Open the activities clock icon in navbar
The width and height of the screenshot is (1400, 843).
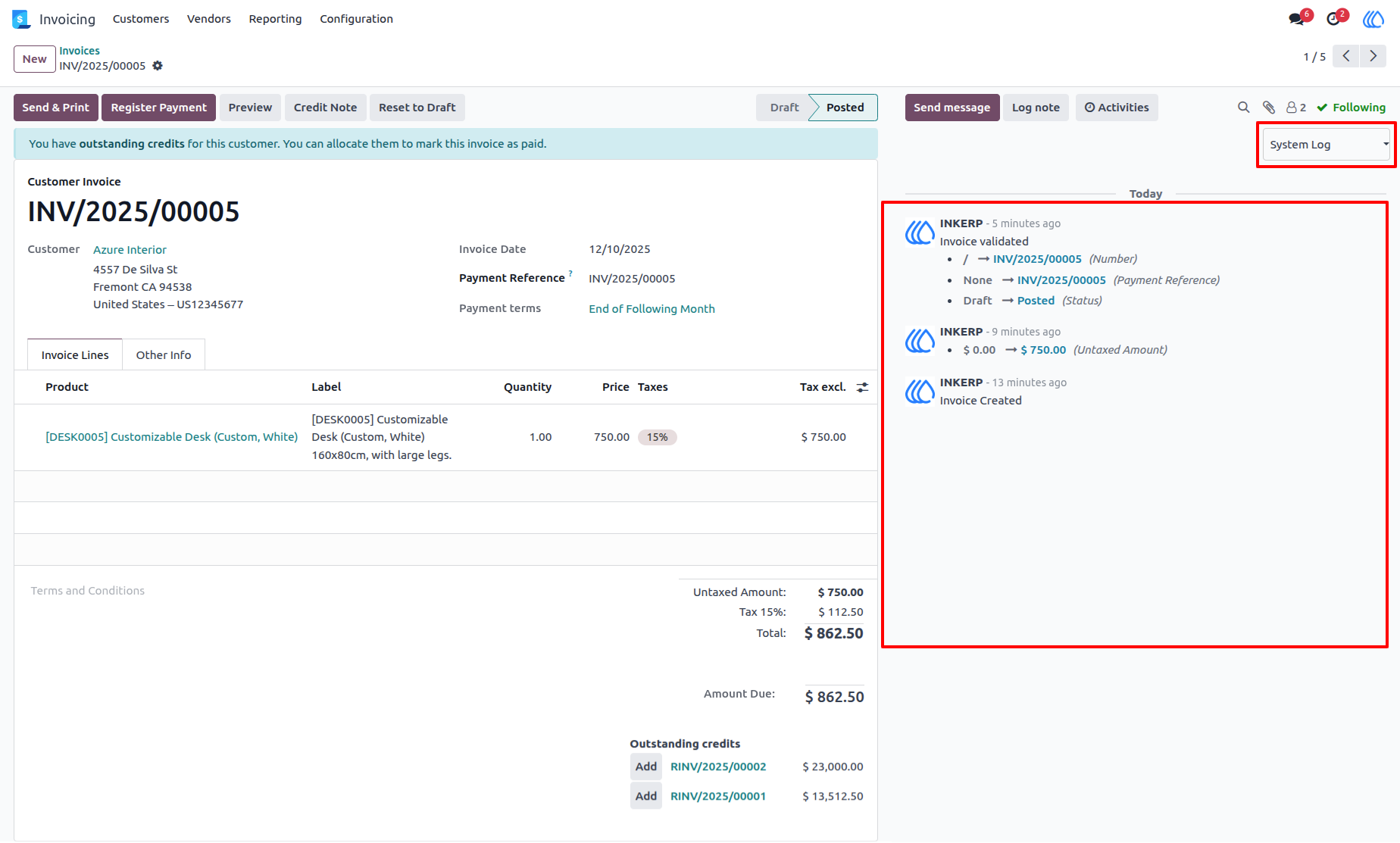[1333, 19]
